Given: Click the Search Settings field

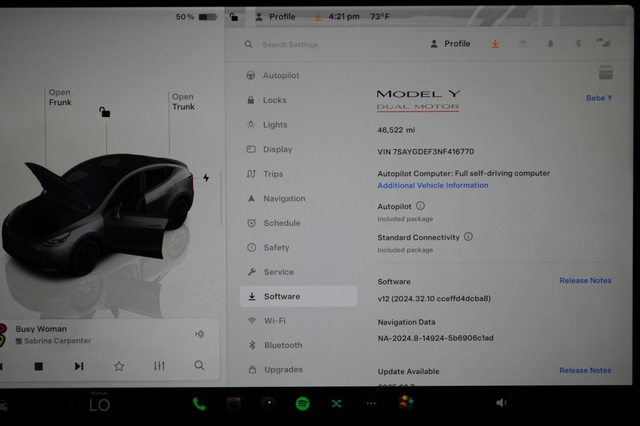Looking at the screenshot, I should click(x=290, y=44).
